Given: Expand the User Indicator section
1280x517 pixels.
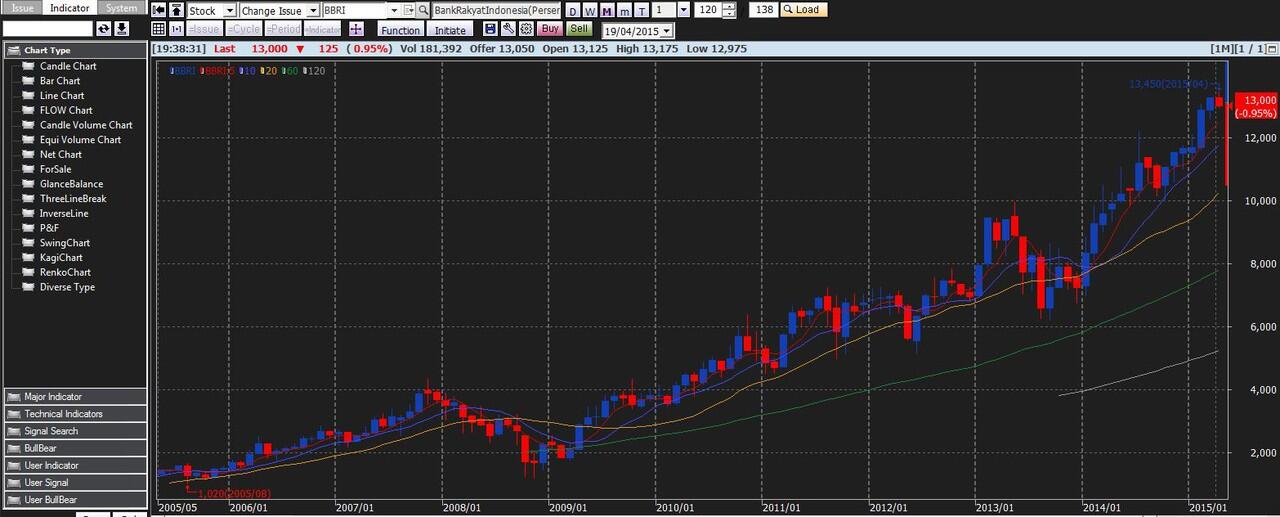Looking at the screenshot, I should pyautogui.click(x=75, y=465).
